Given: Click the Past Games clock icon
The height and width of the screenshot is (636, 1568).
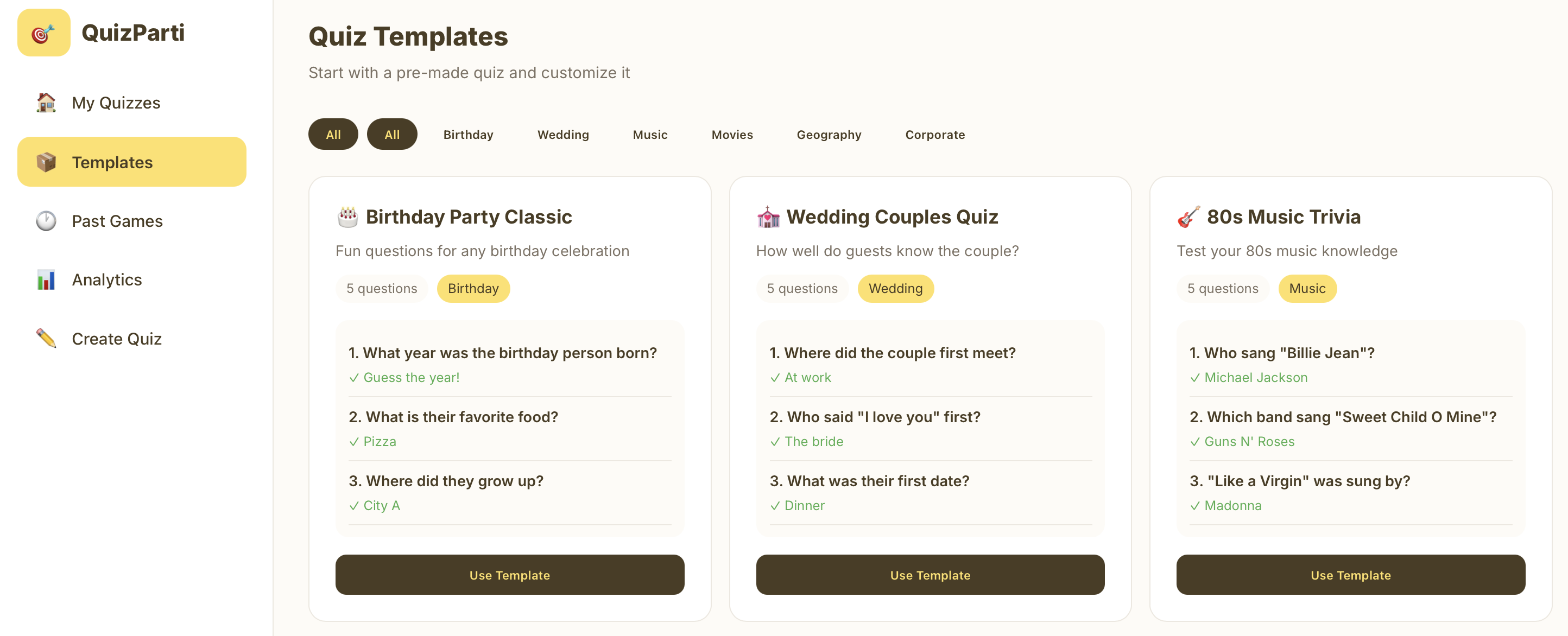Looking at the screenshot, I should (46, 221).
